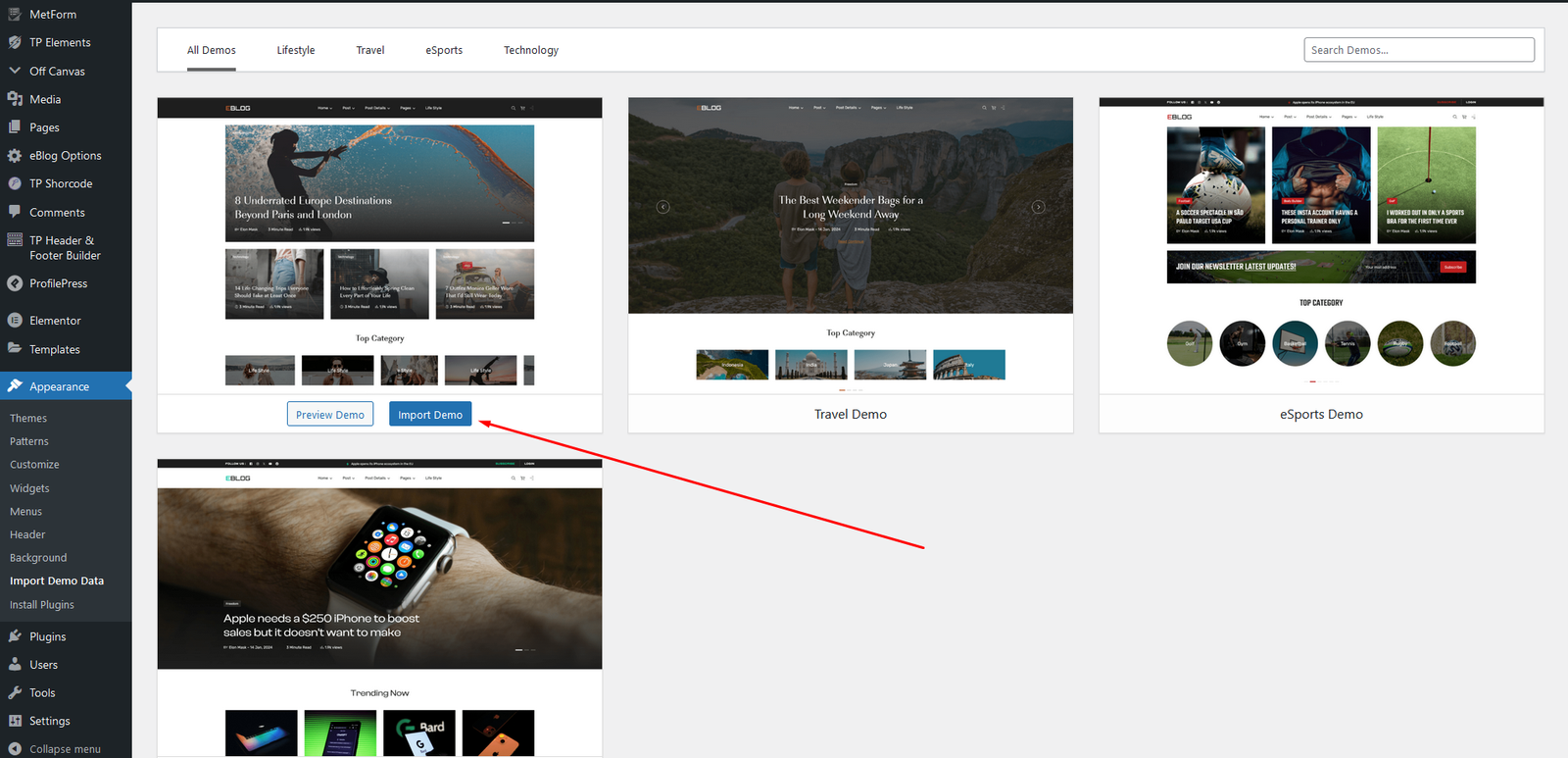1568x758 pixels.
Task: Click the Import Demo button
Action: 430,415
